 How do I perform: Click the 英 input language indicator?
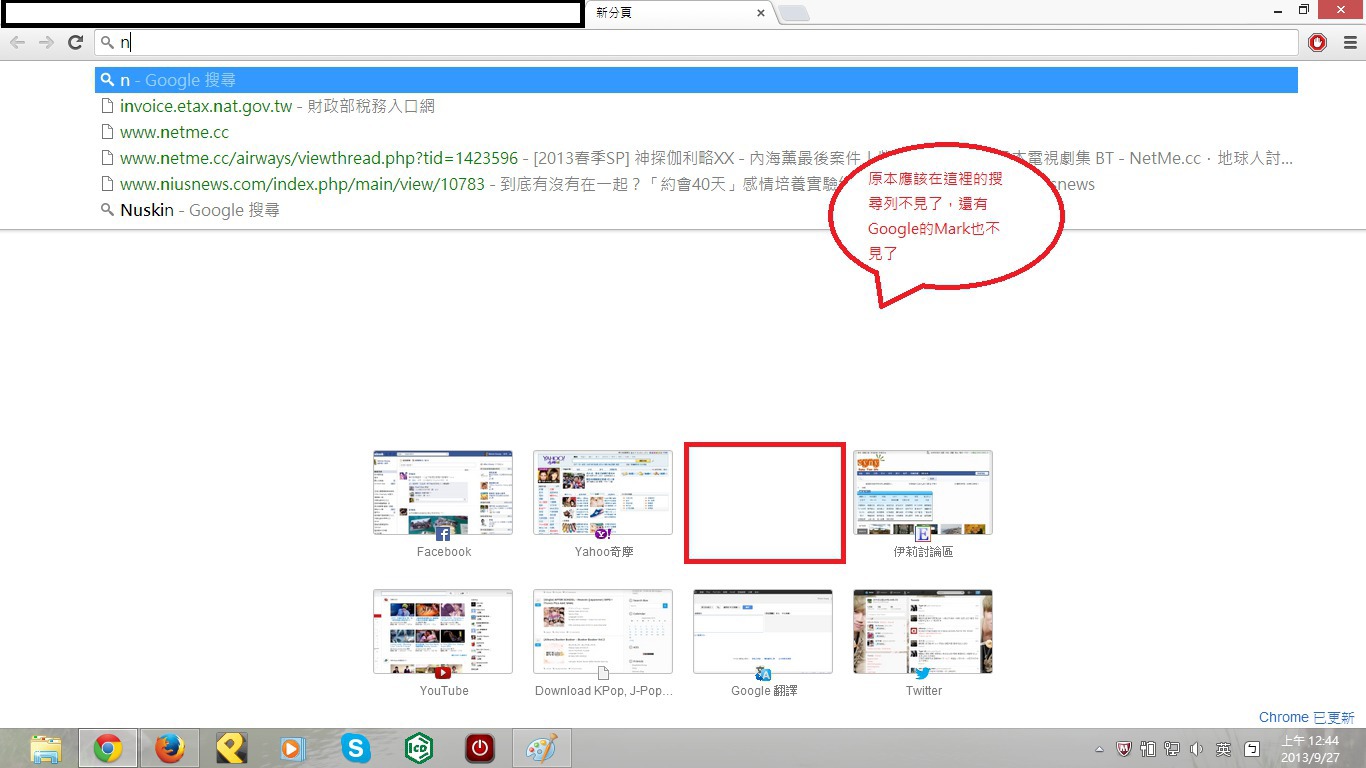pyautogui.click(x=1223, y=748)
